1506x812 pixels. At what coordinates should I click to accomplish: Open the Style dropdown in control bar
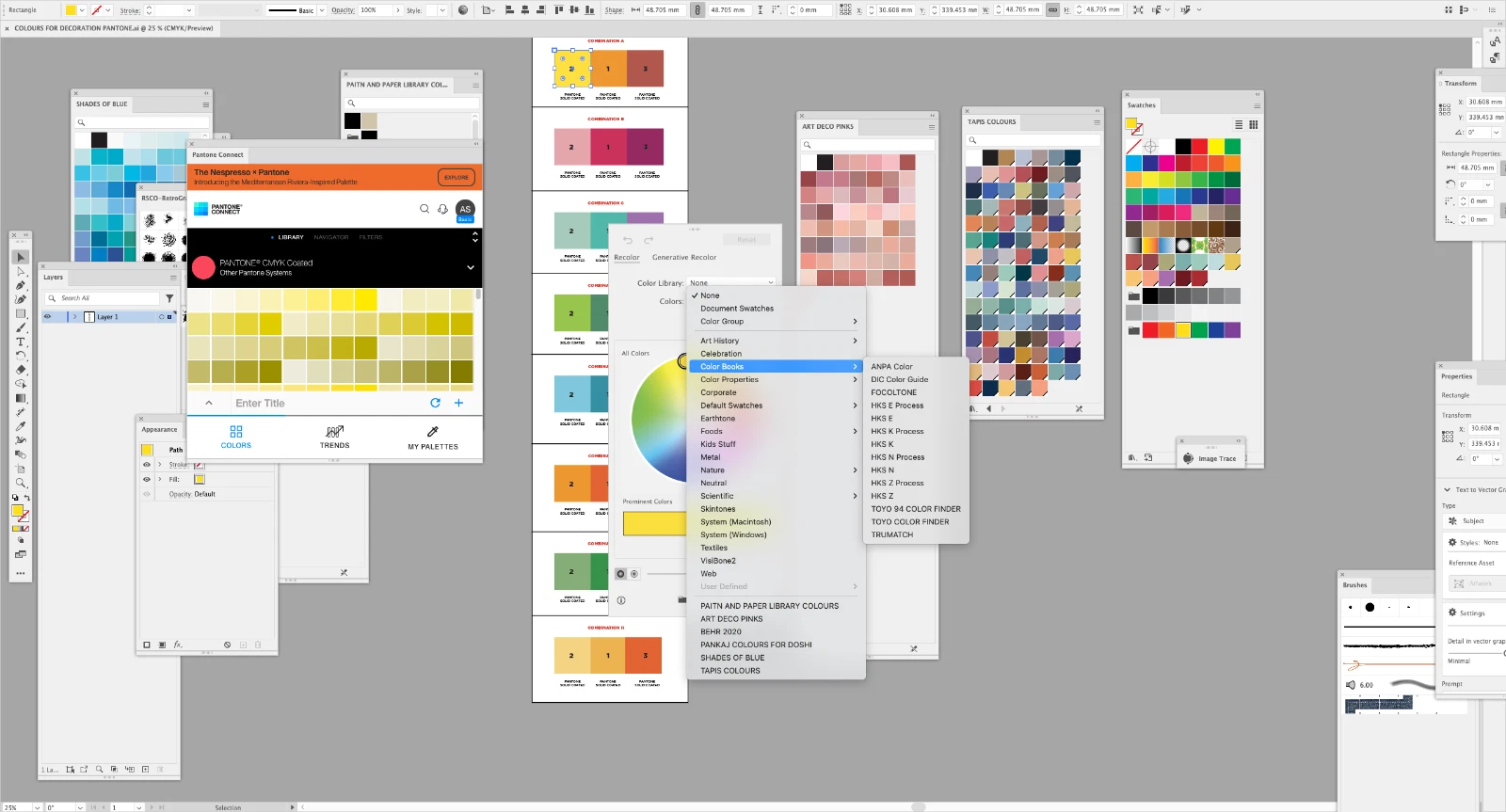(x=442, y=10)
